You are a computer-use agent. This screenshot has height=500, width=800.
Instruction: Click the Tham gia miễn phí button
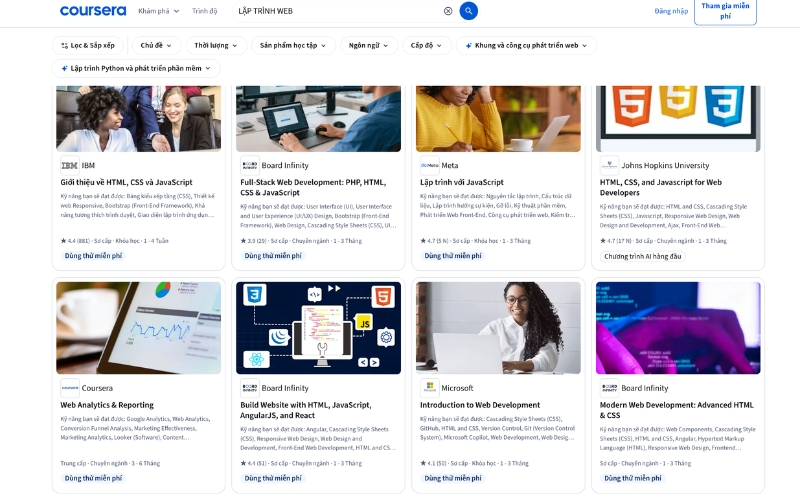[x=725, y=11]
